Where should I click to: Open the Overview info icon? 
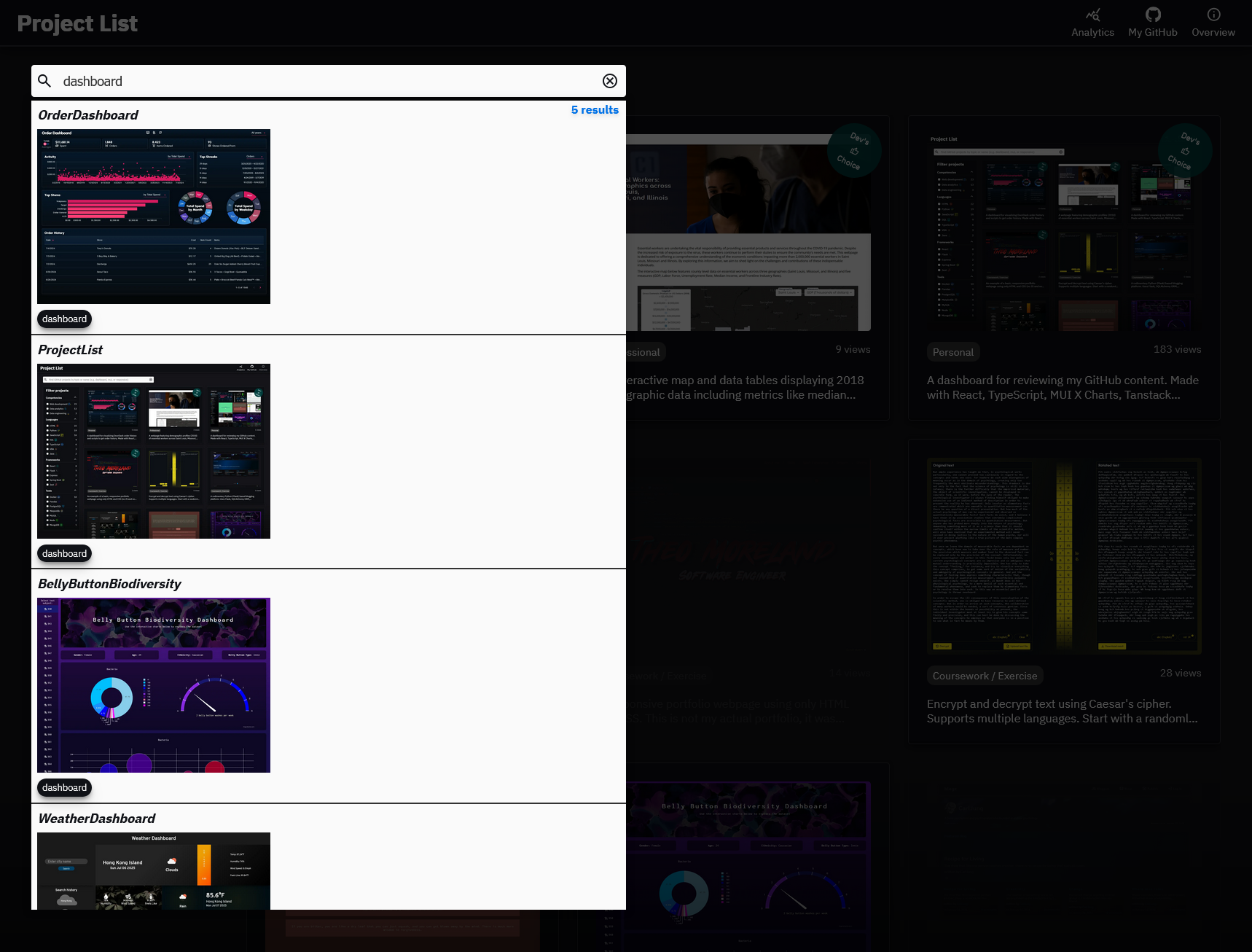click(x=1213, y=15)
